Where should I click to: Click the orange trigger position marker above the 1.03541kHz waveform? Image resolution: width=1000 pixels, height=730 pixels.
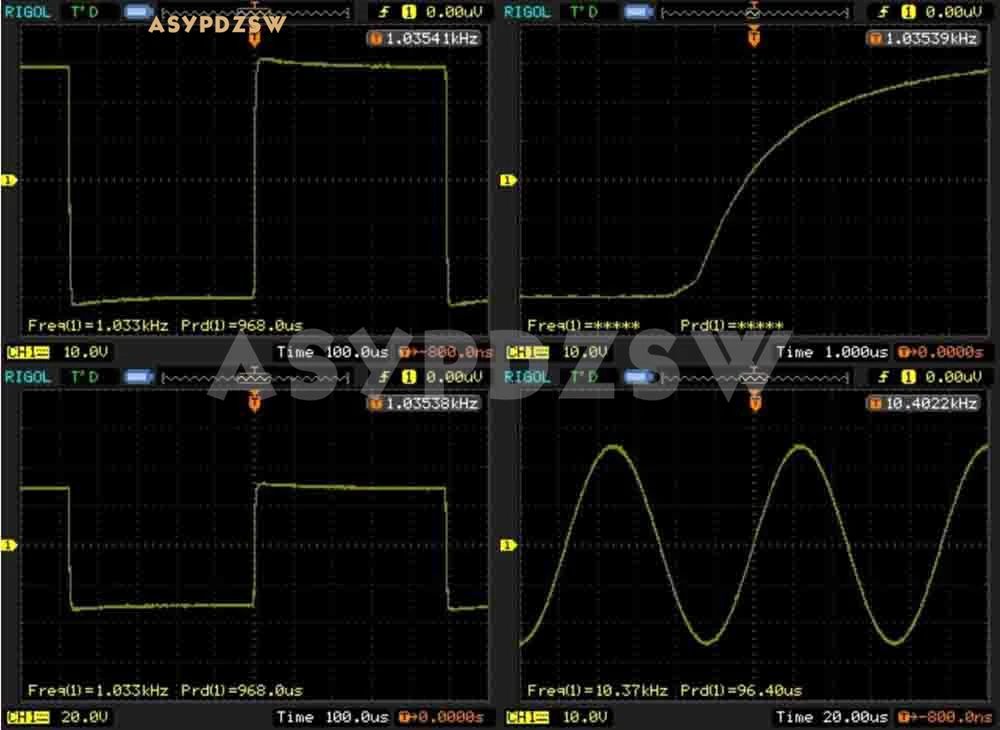(254, 39)
